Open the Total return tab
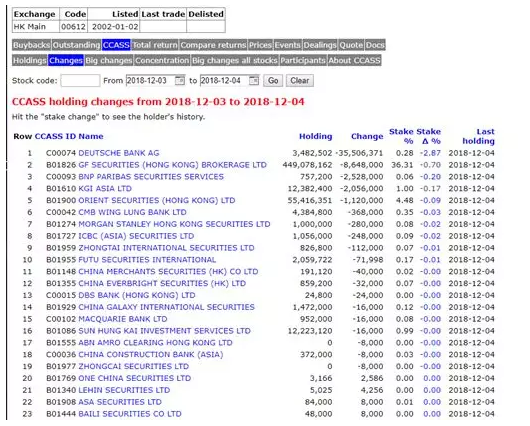The image size is (530, 426). [x=155, y=45]
